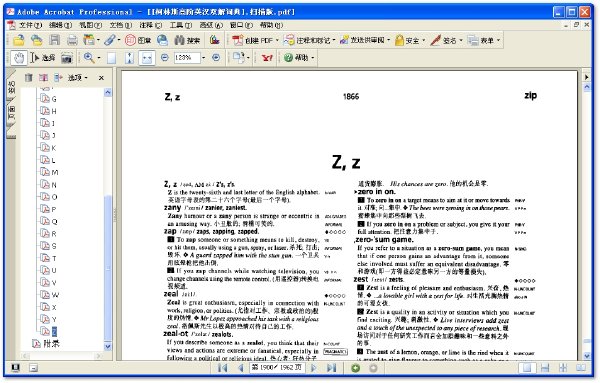
Task: Click the binoculars 搜索 search button
Action: 187,40
